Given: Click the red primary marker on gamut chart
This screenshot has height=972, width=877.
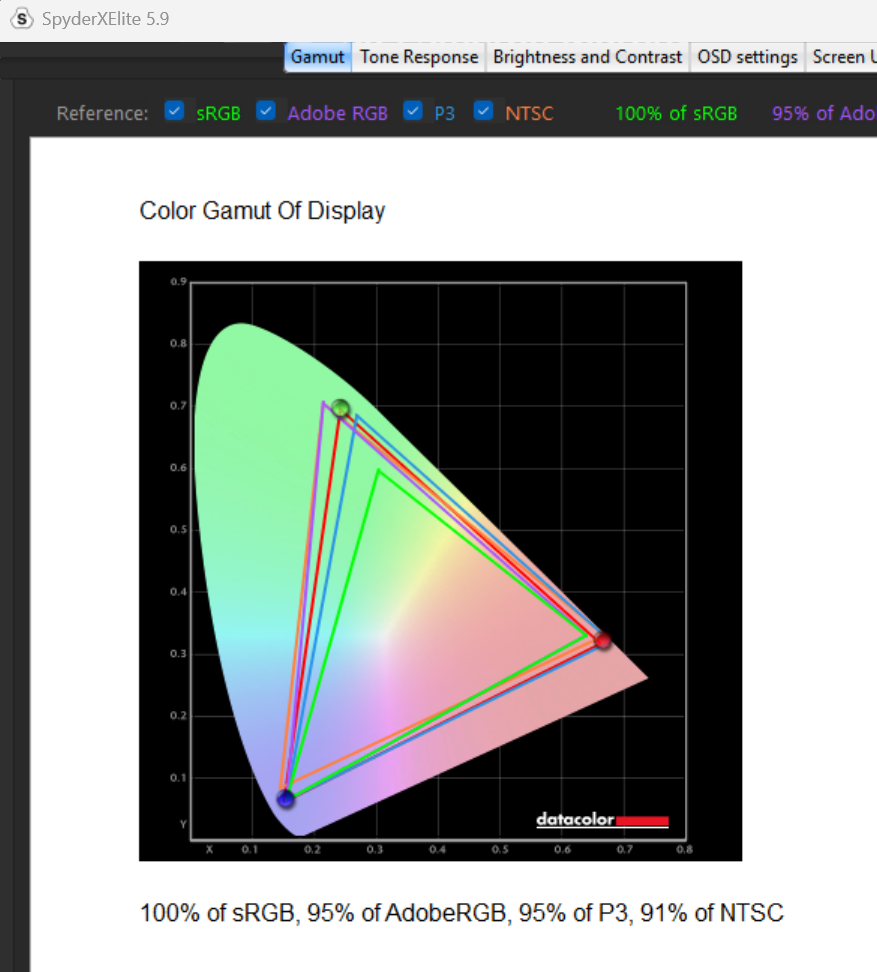Looking at the screenshot, I should point(602,641).
